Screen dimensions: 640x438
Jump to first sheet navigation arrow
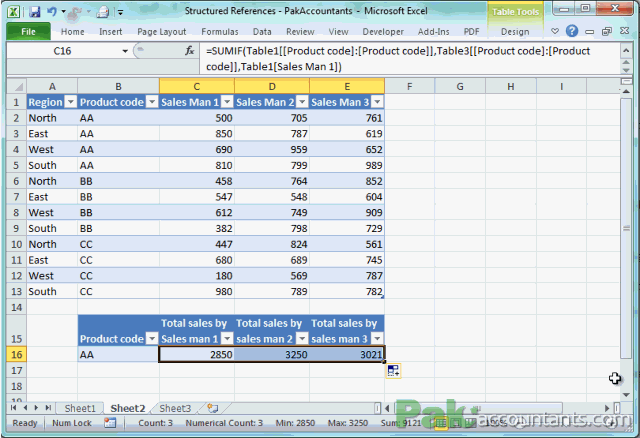[x=14, y=408]
